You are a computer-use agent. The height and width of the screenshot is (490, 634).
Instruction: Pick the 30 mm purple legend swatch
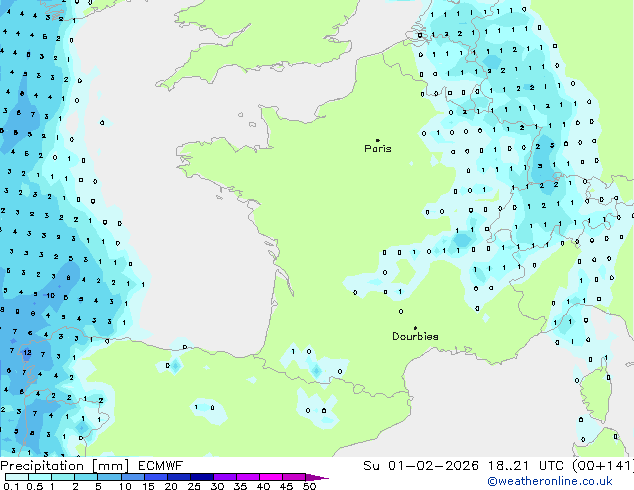coord(224,477)
